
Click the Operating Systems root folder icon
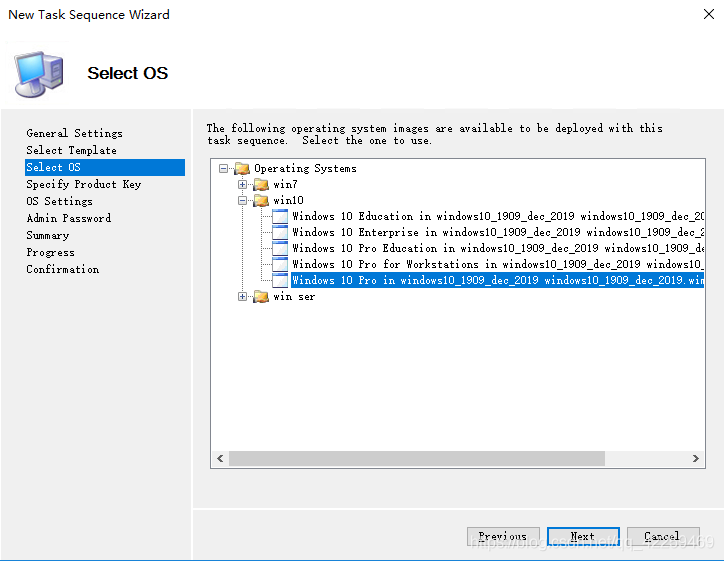(x=241, y=169)
